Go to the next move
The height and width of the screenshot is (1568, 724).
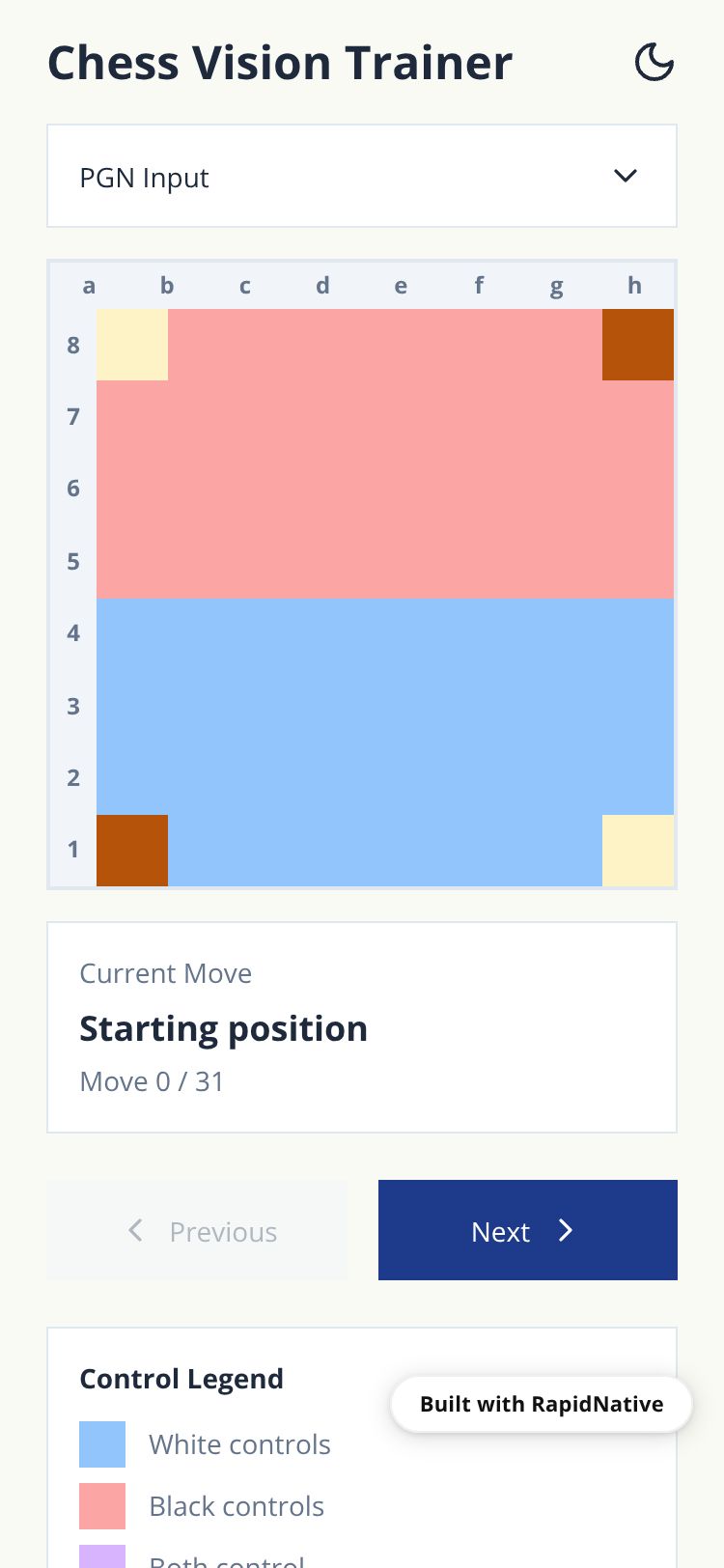[x=527, y=1230]
